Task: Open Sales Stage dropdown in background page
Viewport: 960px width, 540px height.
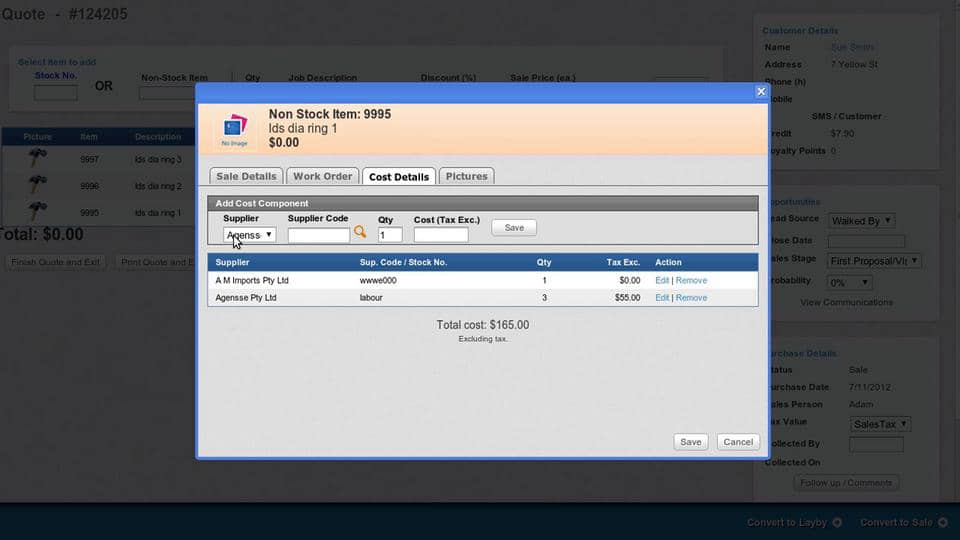Action: point(874,261)
